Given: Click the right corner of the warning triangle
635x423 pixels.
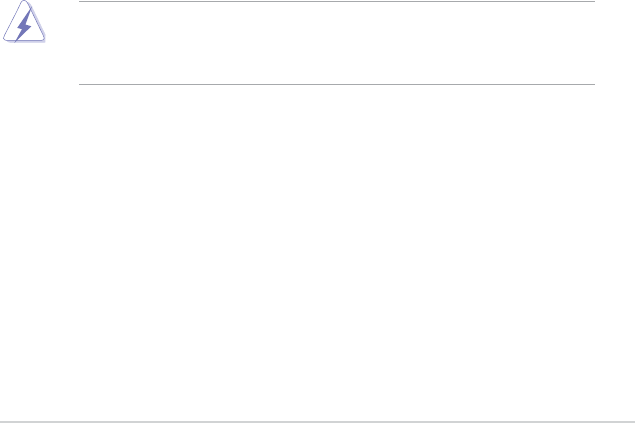Looking at the screenshot, I should (42, 39).
